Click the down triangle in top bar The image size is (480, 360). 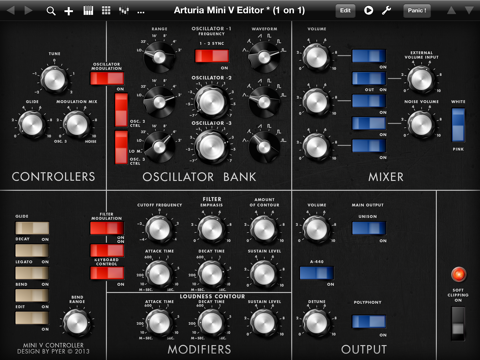pyautogui.click(x=469, y=10)
